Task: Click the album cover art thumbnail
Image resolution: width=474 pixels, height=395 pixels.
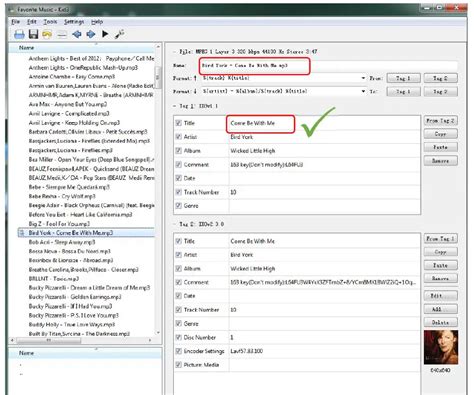Action: tap(441, 347)
